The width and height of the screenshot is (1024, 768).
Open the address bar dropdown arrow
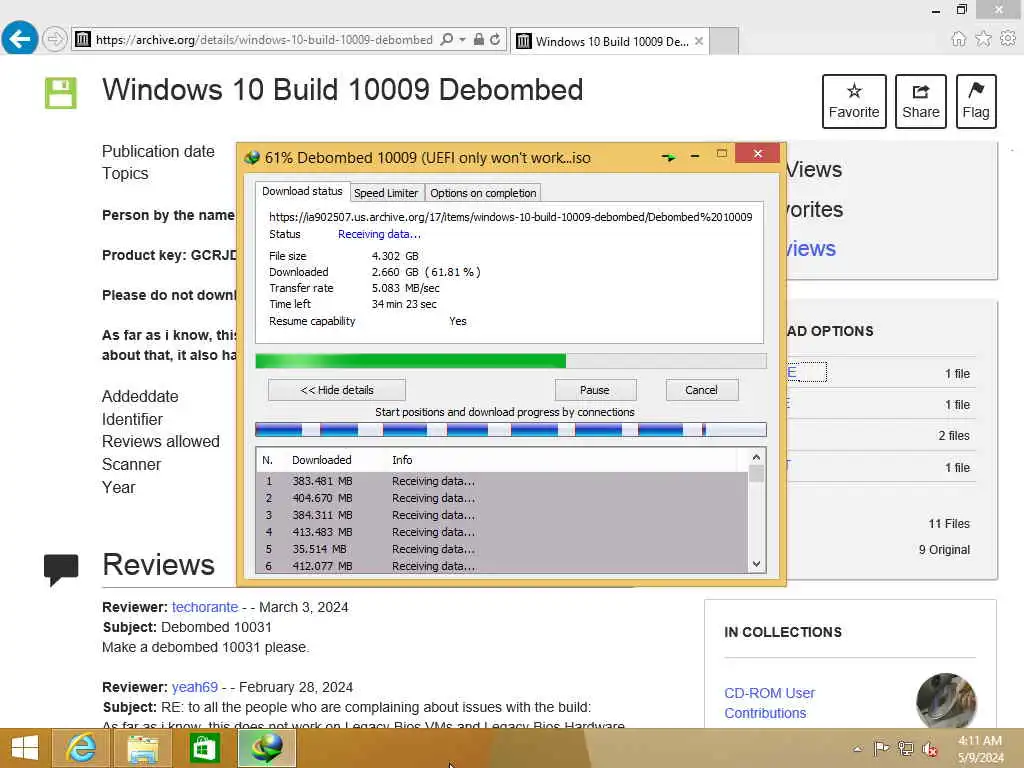click(x=462, y=39)
